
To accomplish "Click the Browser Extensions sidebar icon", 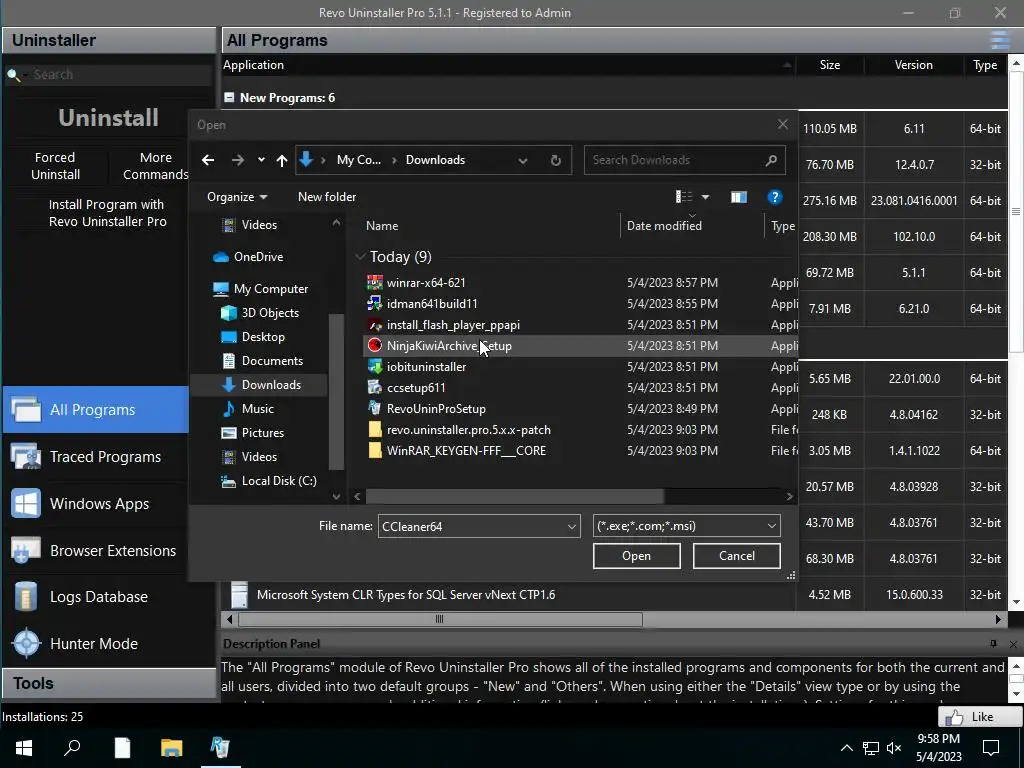I will [x=26, y=551].
